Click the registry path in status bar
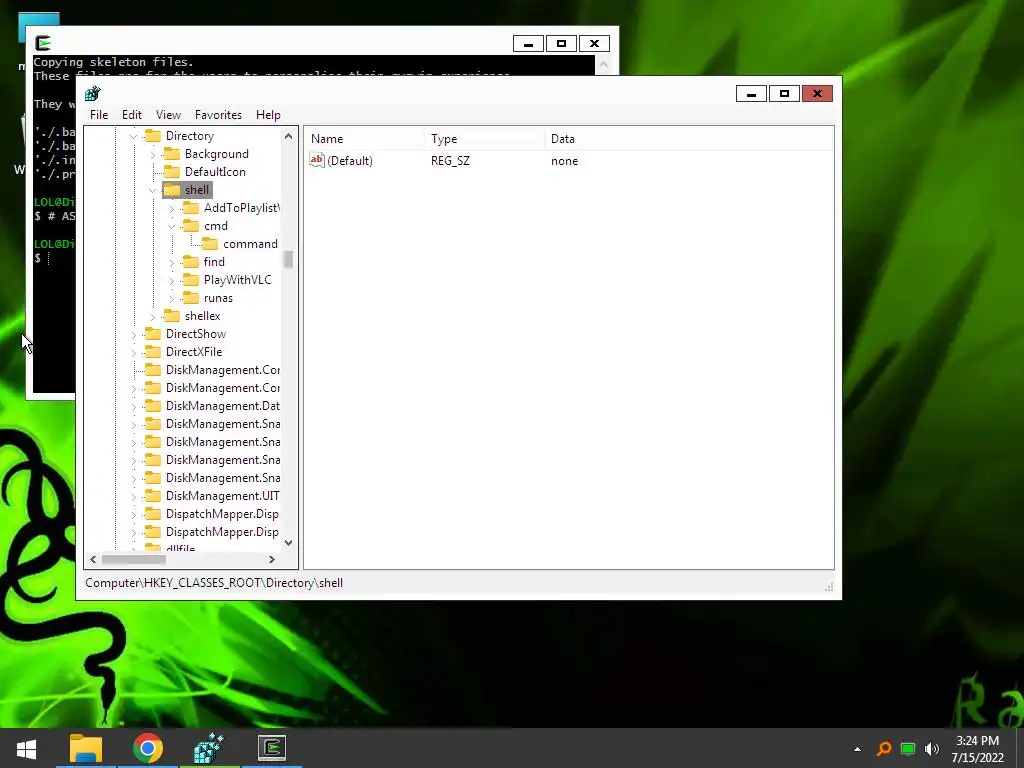The image size is (1024, 768). [x=214, y=583]
